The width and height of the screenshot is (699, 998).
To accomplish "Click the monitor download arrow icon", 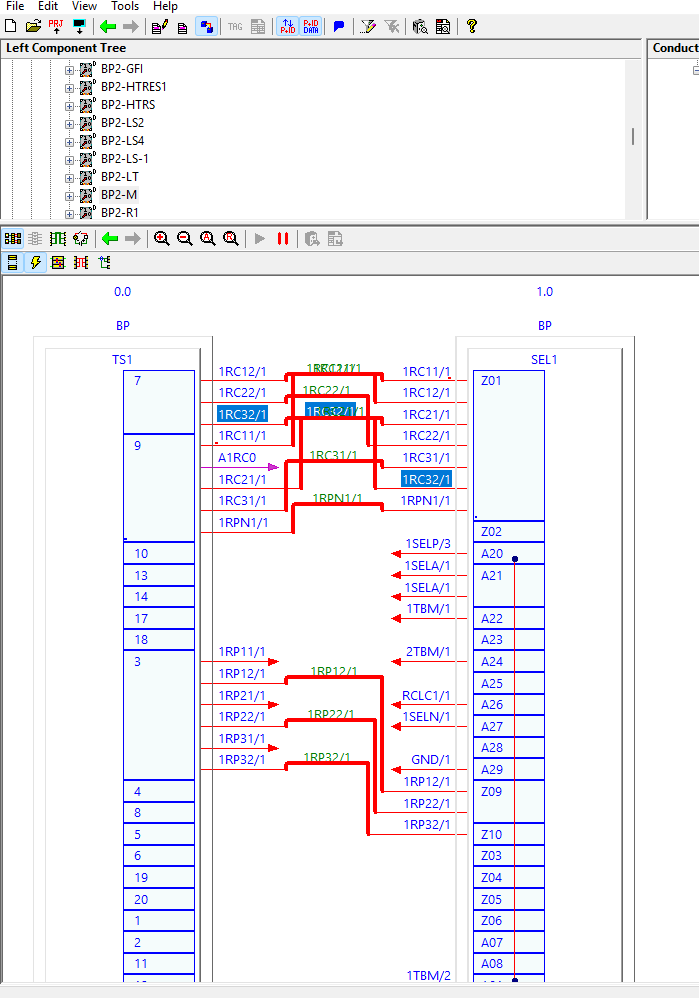I will pos(79,26).
